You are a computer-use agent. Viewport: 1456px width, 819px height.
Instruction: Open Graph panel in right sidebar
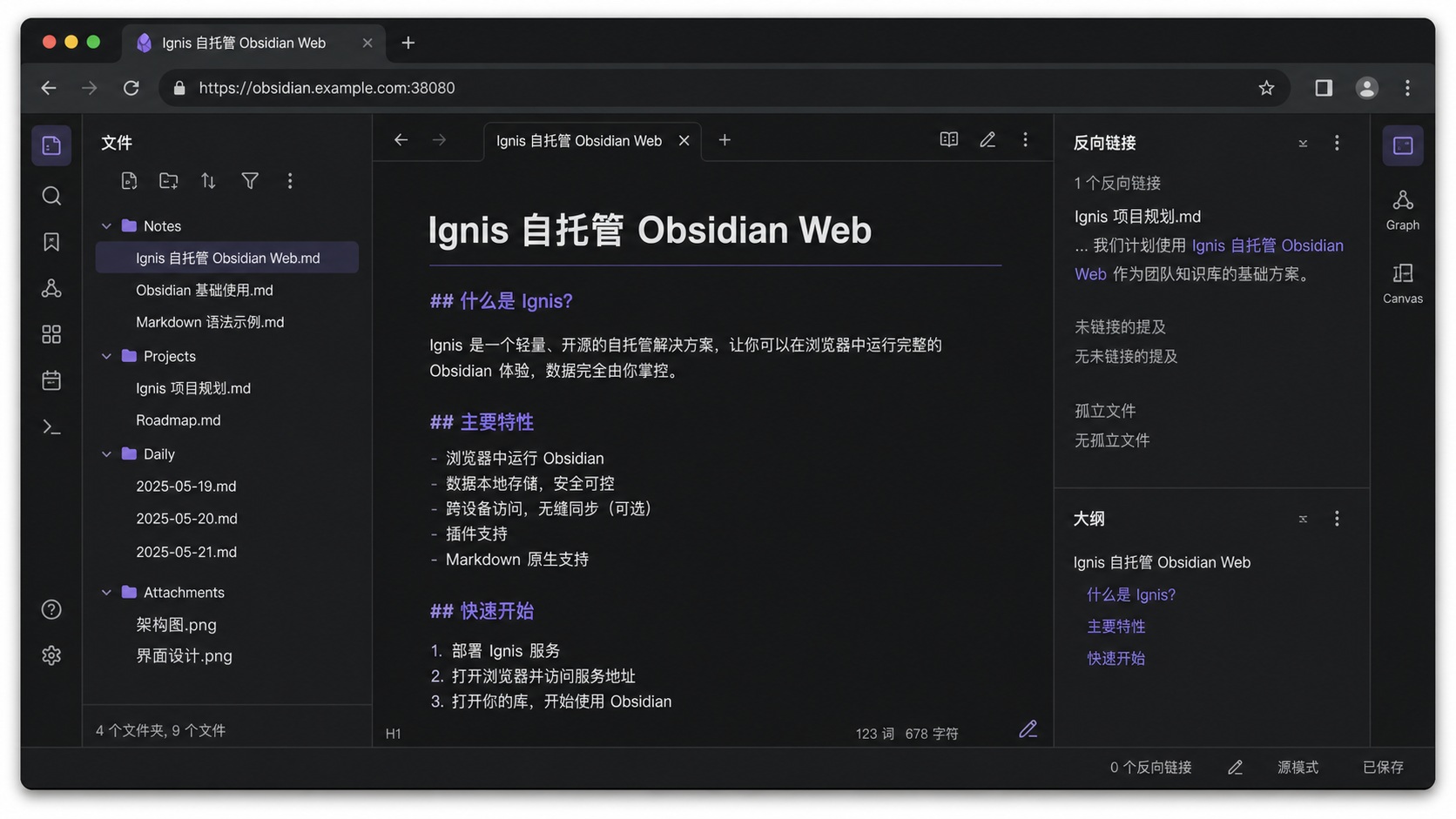(1402, 210)
